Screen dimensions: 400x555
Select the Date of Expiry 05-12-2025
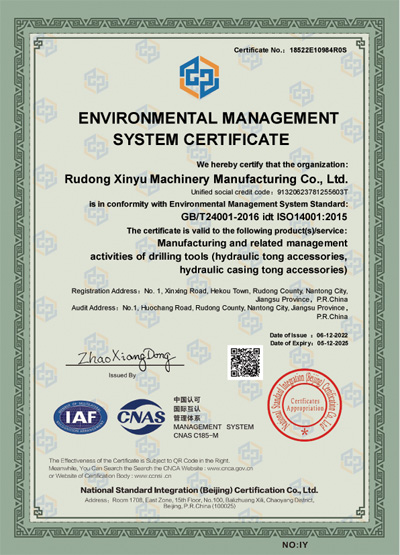click(332, 343)
